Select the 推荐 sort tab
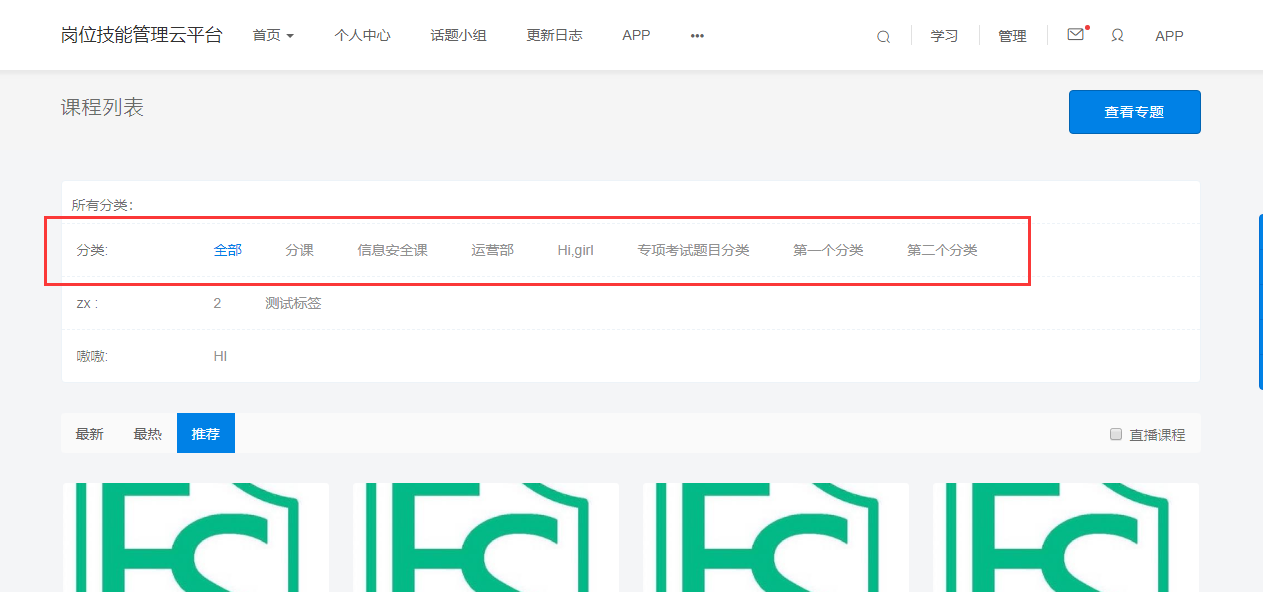The height and width of the screenshot is (592, 1263). (206, 433)
